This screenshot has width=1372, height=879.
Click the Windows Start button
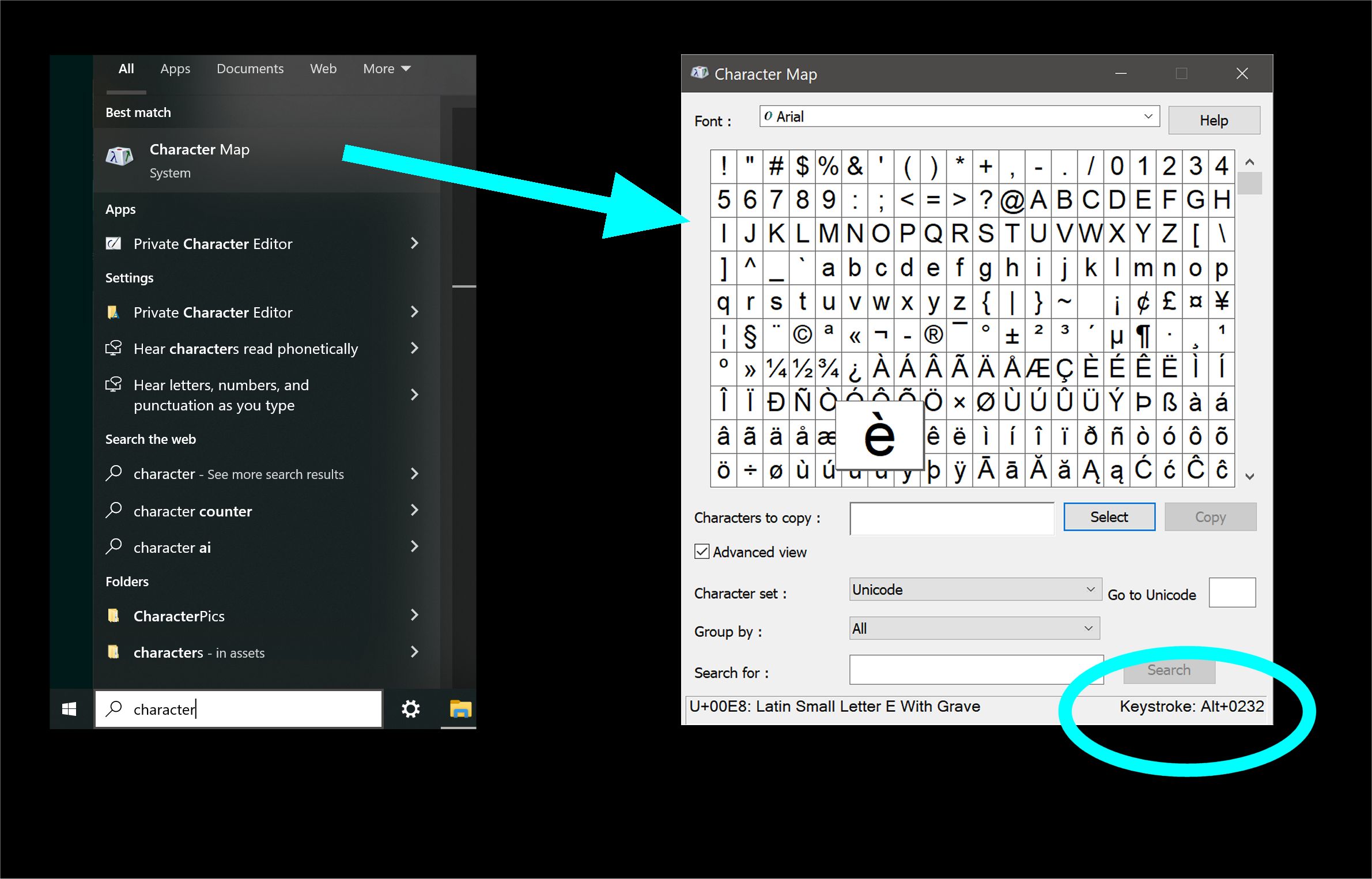pyautogui.click(x=69, y=709)
